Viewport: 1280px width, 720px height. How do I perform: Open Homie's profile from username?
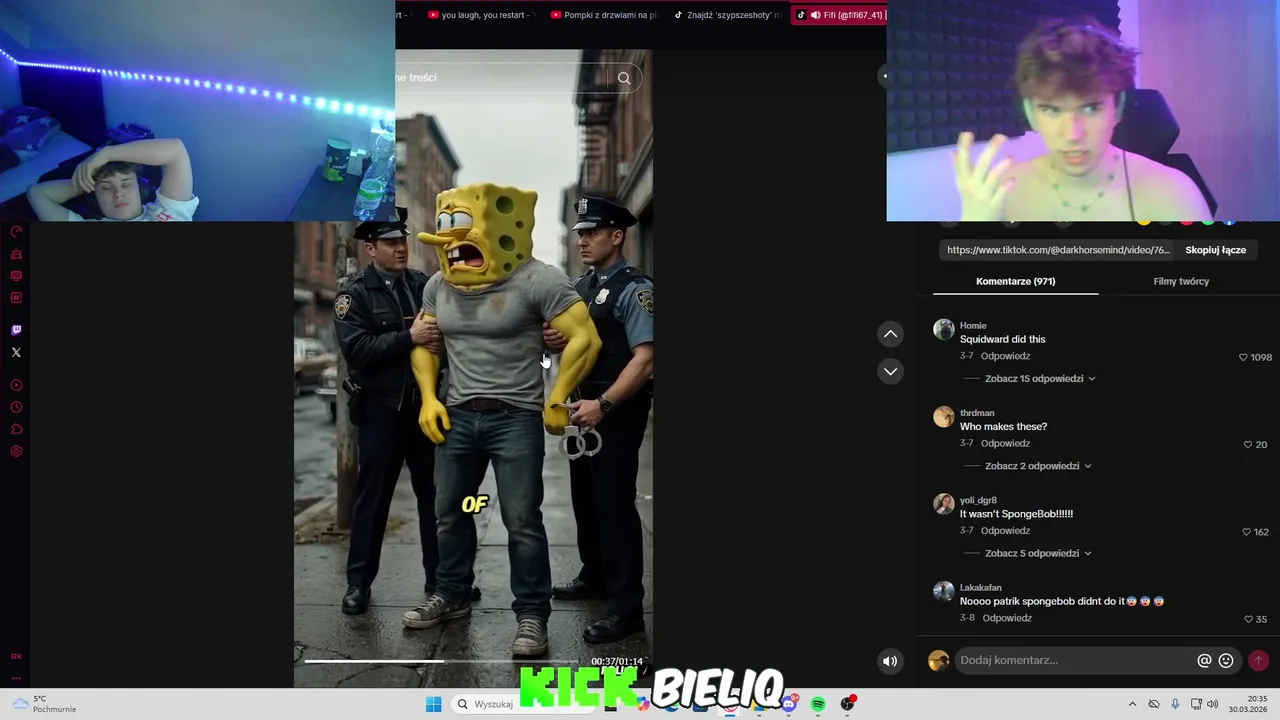pos(973,325)
